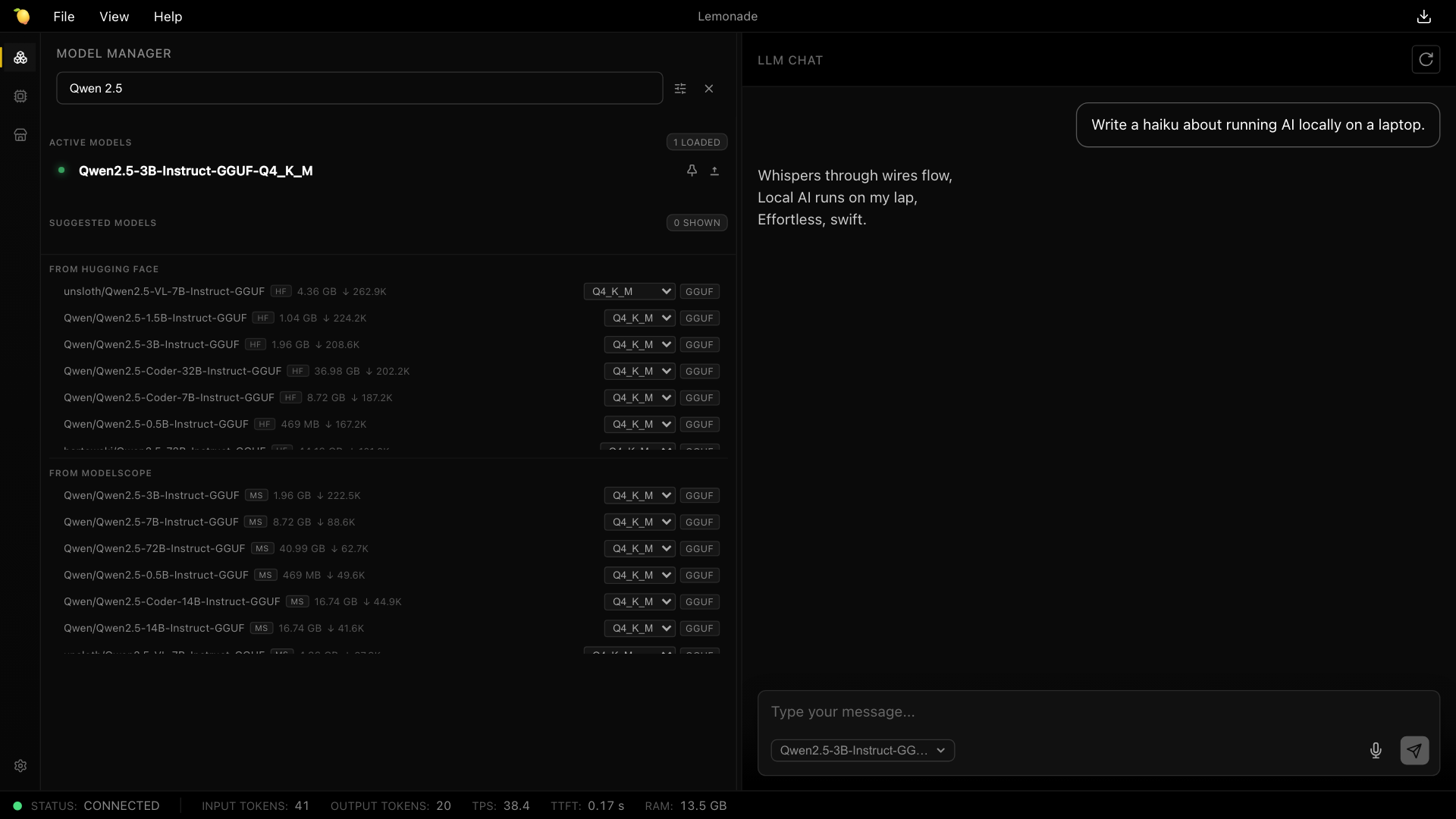Click the 1 LOADED badge
This screenshot has height=819, width=1456.
[697, 142]
